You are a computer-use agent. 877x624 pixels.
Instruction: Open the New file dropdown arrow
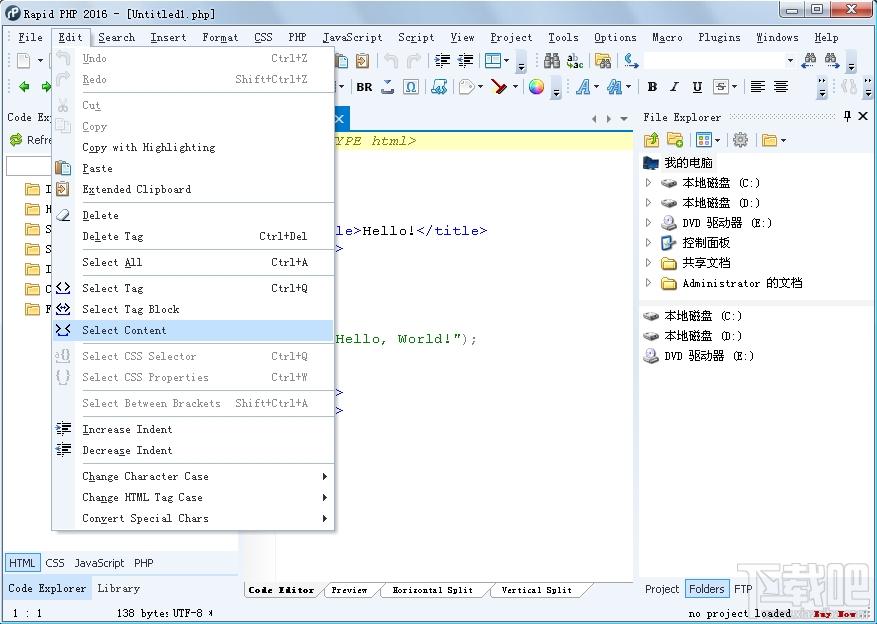click(40, 60)
